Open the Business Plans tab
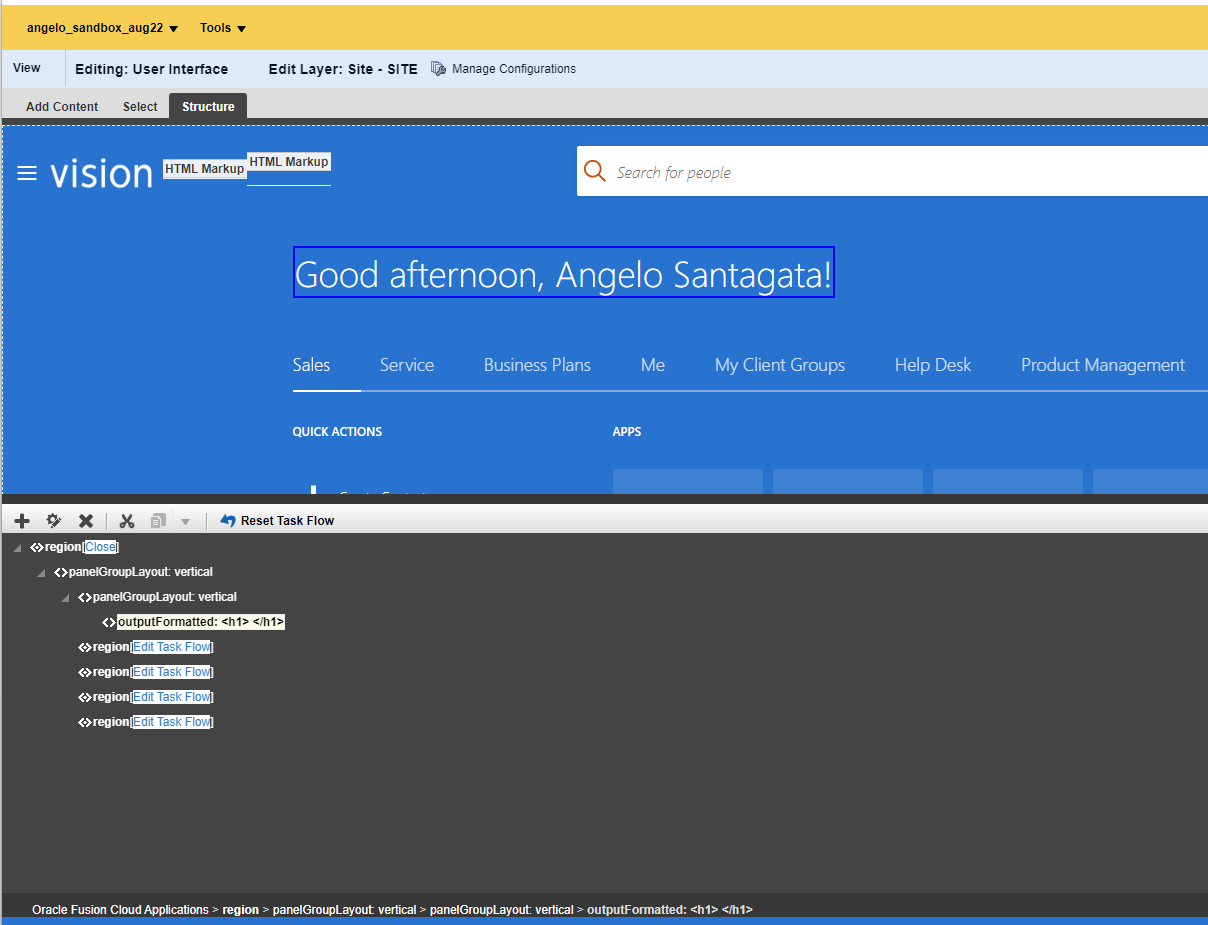1208x925 pixels. (x=537, y=365)
